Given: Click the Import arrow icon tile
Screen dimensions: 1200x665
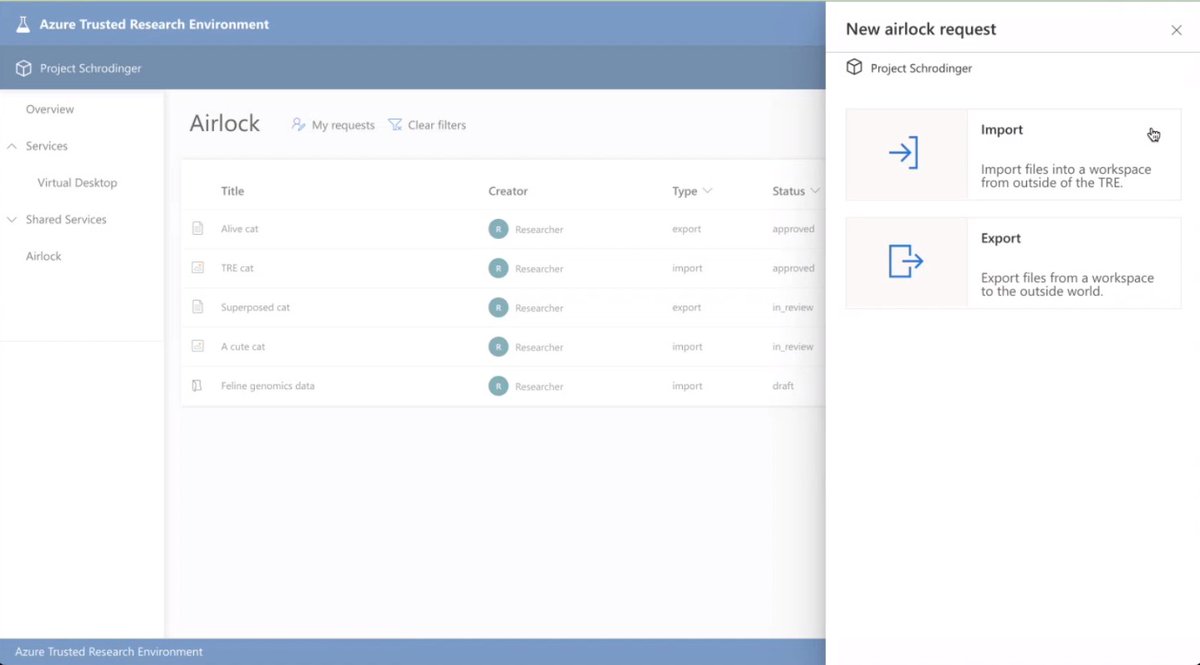Looking at the screenshot, I should pos(906,154).
